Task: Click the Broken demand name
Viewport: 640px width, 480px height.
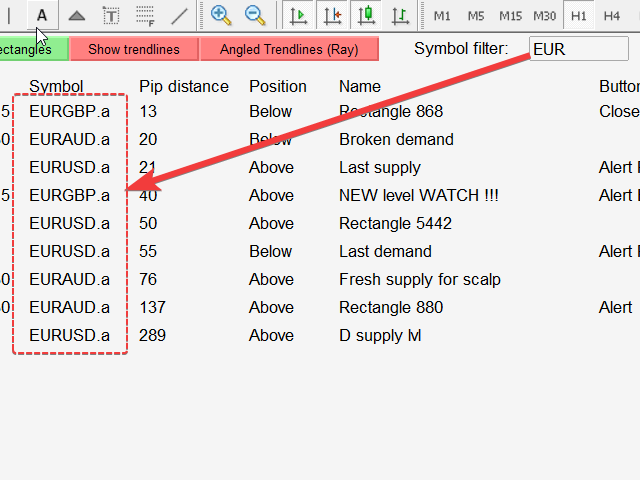Action: [396, 139]
